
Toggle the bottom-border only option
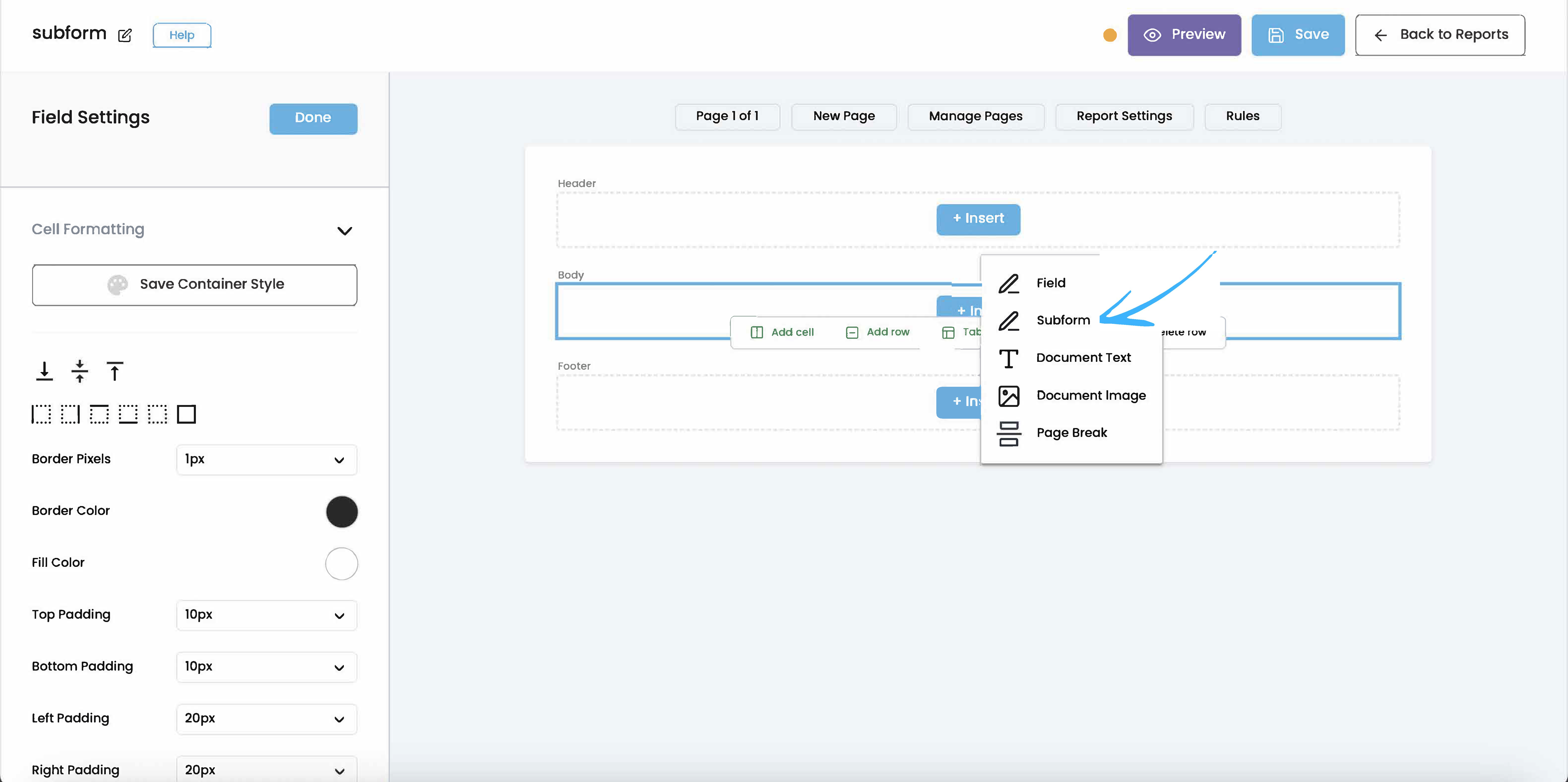(x=128, y=414)
